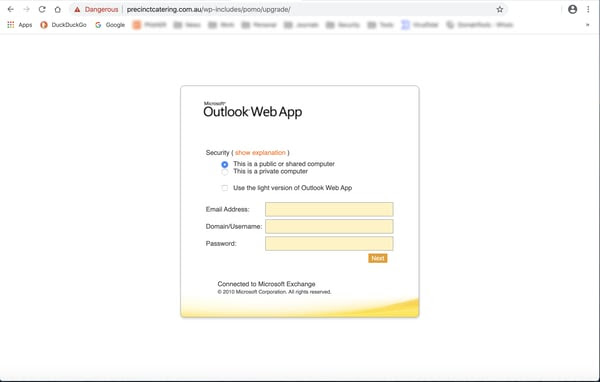This screenshot has width=600, height=382.
Task: Focus the Email Address field
Action: [x=329, y=209]
